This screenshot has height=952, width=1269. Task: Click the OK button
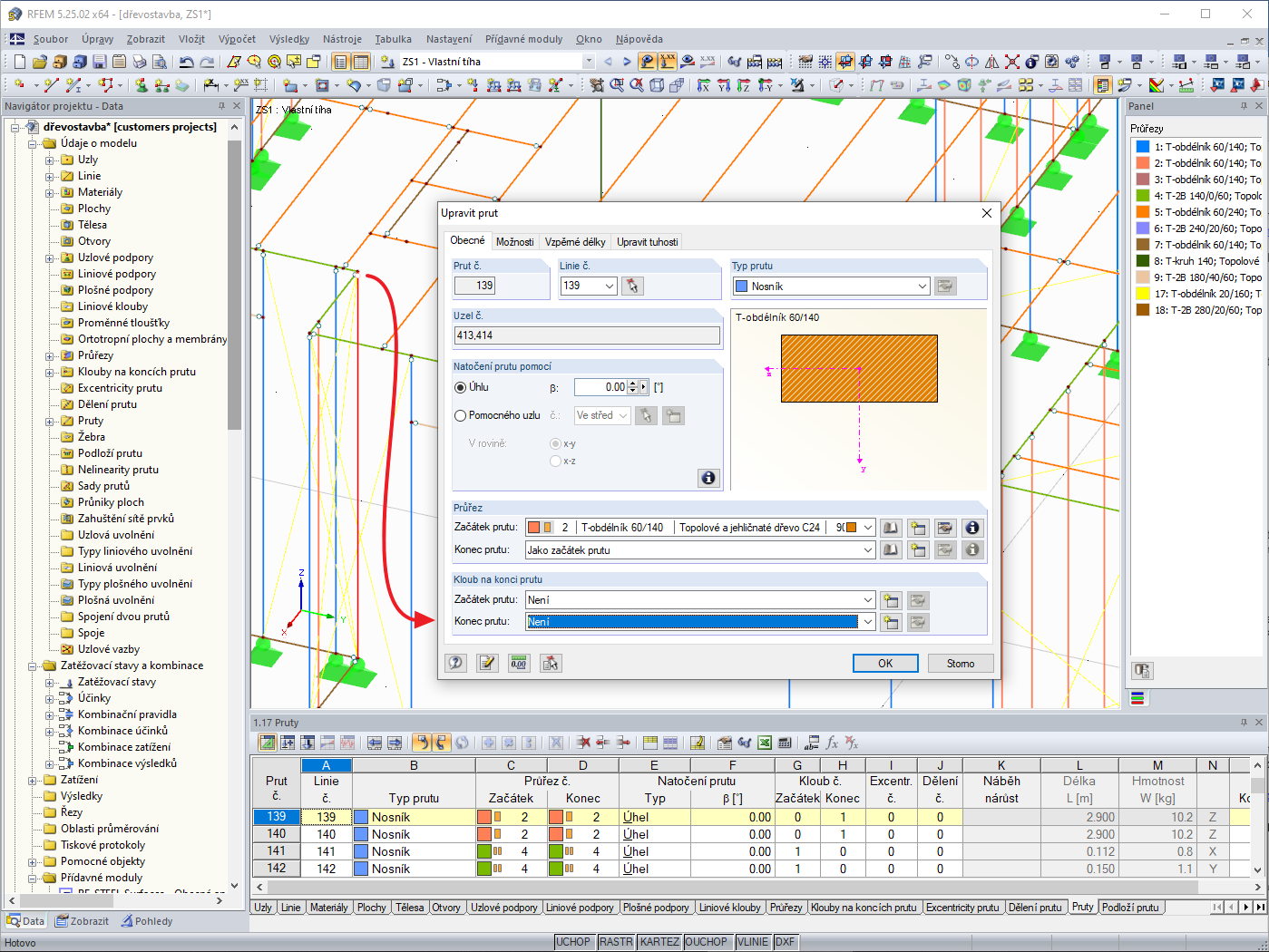[884, 664]
